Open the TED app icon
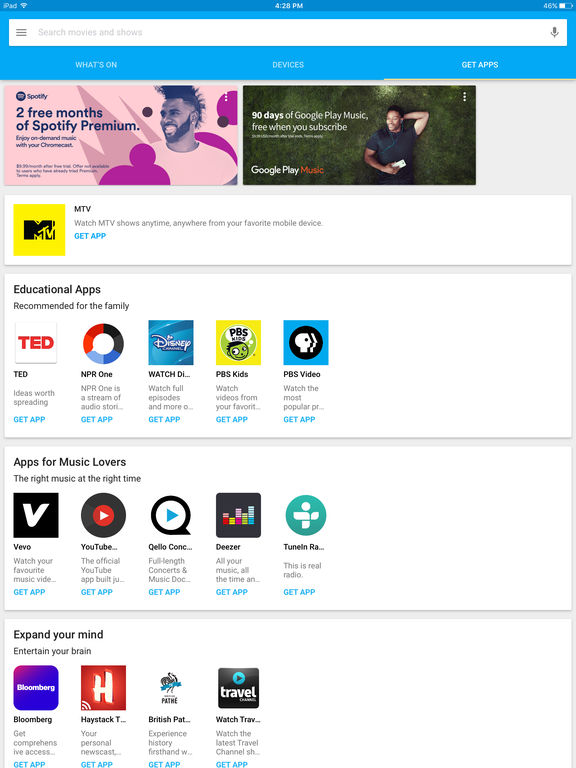 (x=36, y=342)
